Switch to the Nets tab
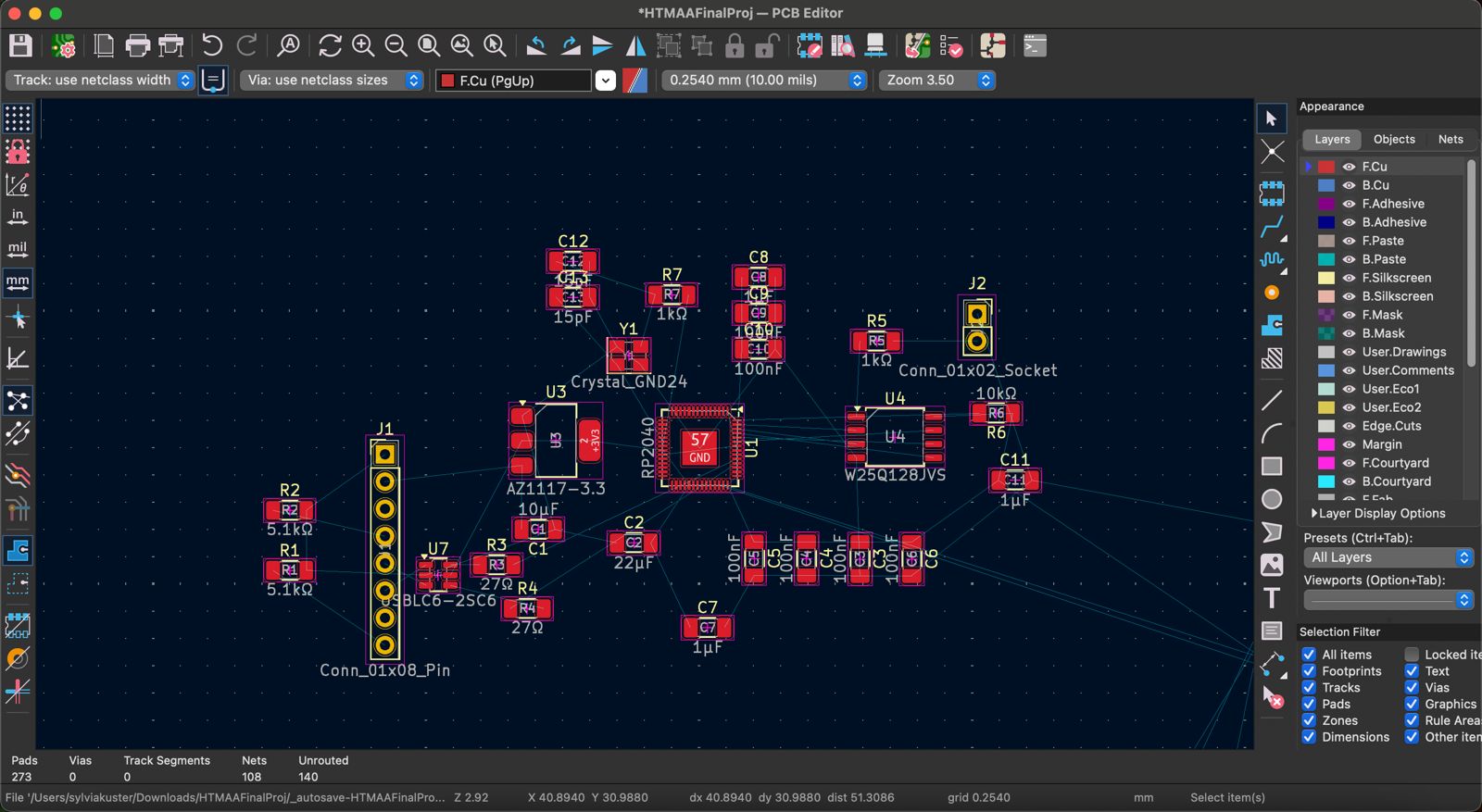The height and width of the screenshot is (812, 1482). (x=1450, y=139)
